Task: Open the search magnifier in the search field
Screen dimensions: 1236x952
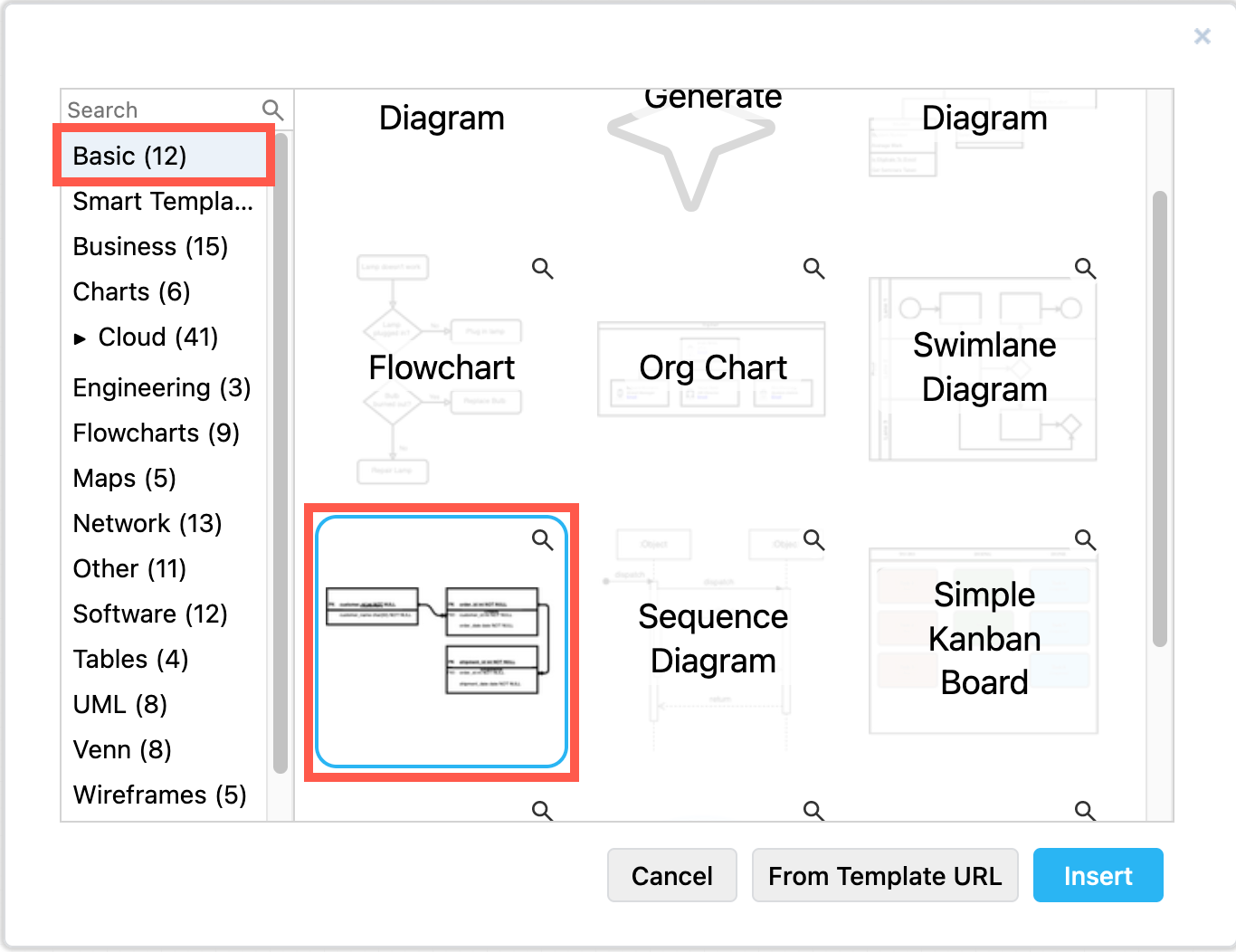Action: (272, 109)
